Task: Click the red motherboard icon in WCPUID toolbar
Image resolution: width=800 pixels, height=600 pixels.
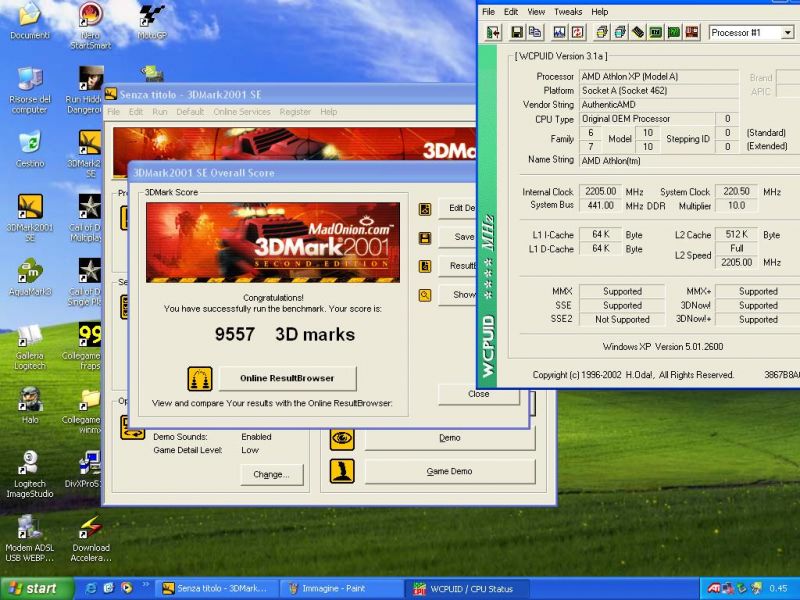Action: tap(692, 33)
